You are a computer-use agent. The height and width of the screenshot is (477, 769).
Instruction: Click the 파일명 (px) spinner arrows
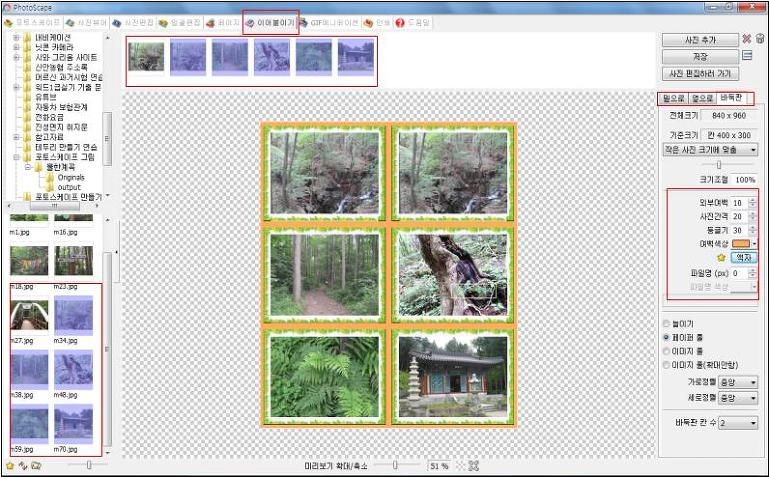click(x=752, y=273)
